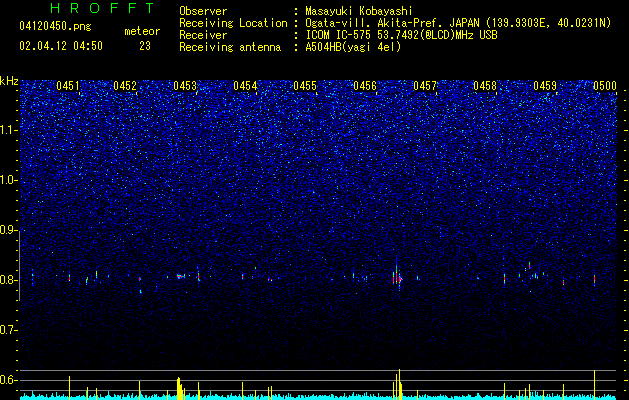Click time marker 0458

click(x=485, y=86)
